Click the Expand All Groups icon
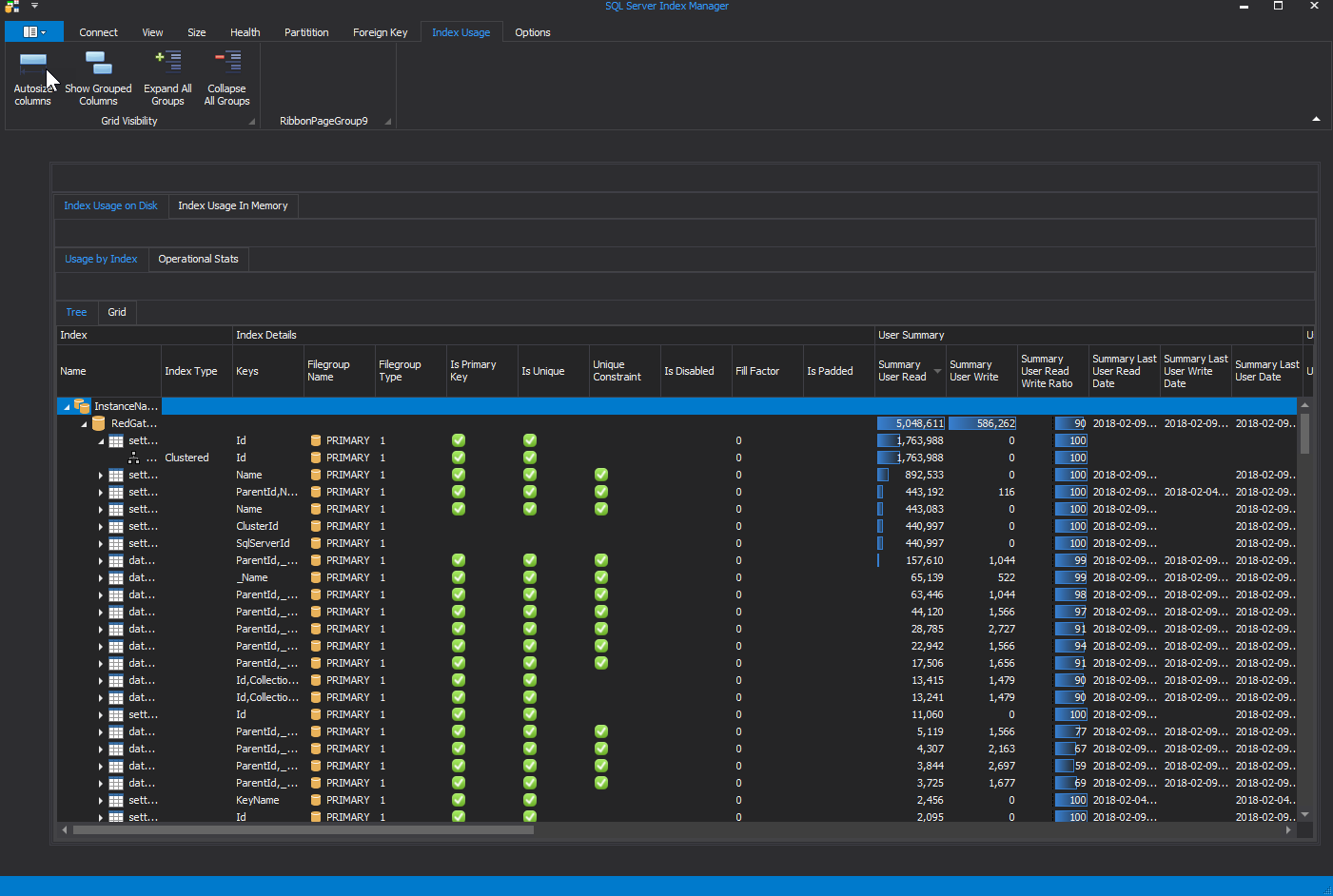The width and height of the screenshot is (1333, 896). pyautogui.click(x=168, y=62)
